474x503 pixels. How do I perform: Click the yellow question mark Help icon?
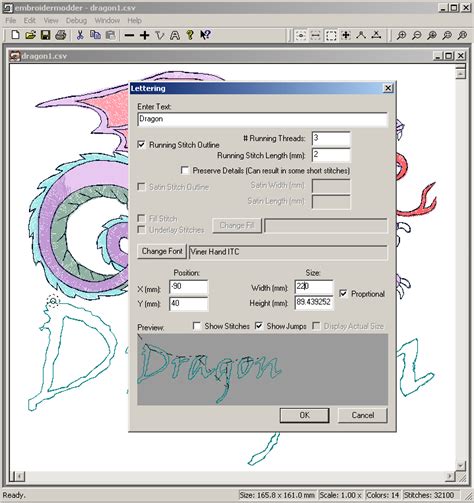point(190,35)
